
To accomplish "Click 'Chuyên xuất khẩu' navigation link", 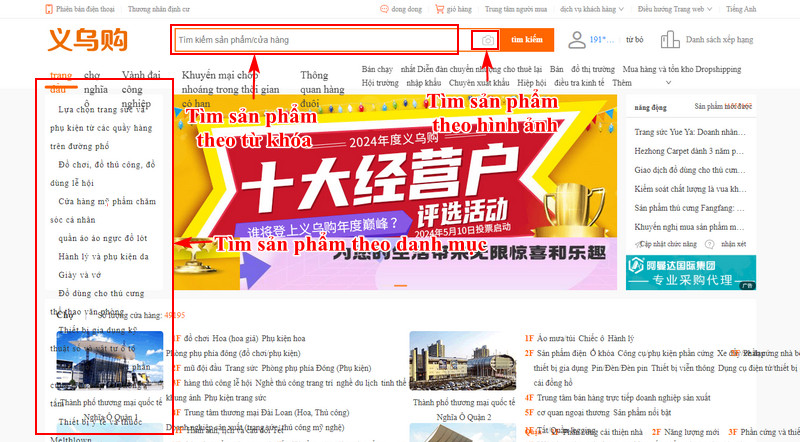I will click(x=479, y=83).
